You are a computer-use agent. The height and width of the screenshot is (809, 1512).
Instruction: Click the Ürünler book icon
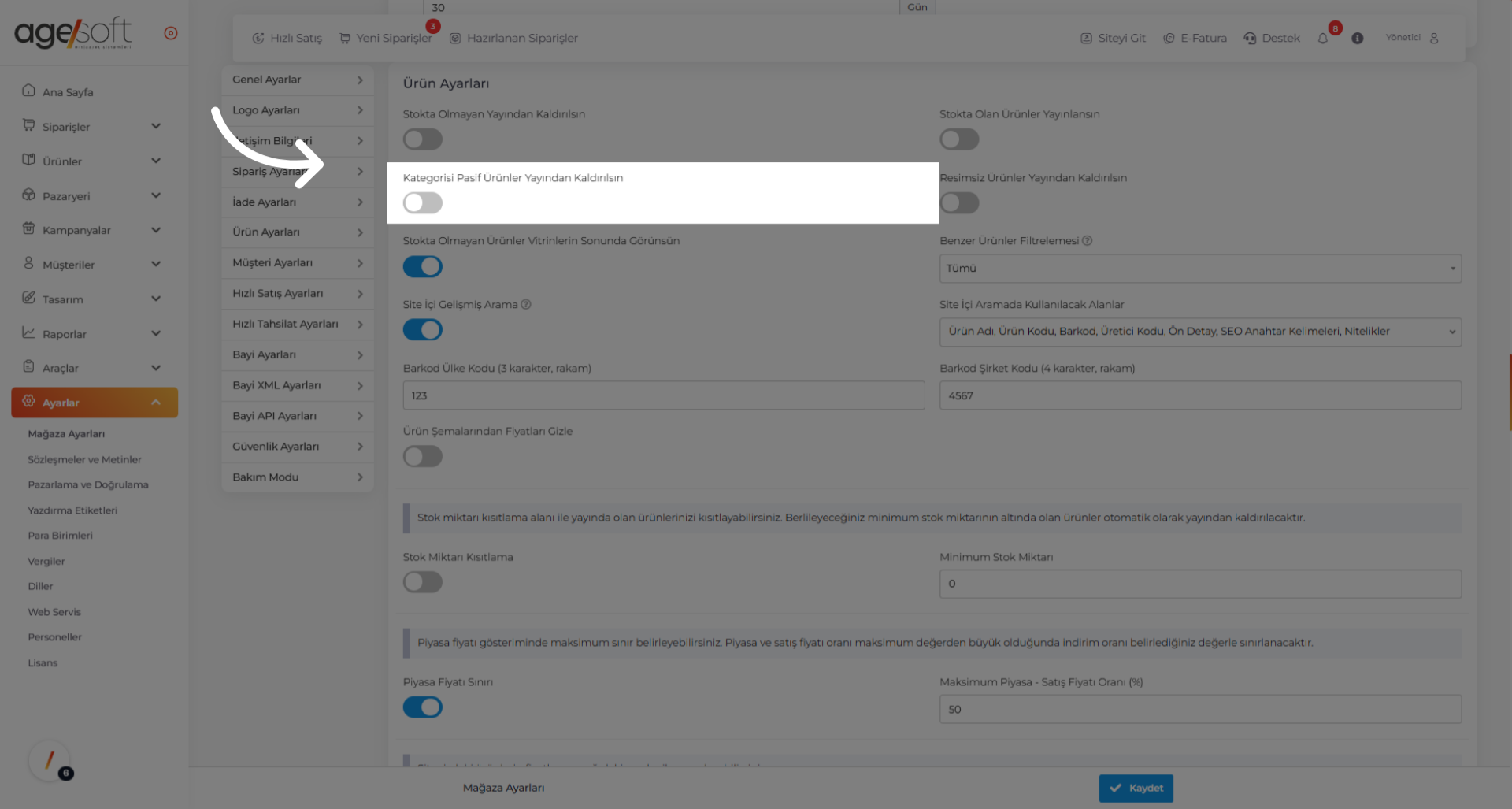29,160
